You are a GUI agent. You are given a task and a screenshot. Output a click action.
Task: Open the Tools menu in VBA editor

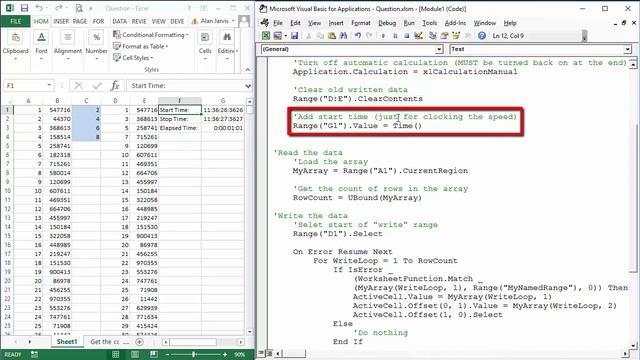coord(429,23)
